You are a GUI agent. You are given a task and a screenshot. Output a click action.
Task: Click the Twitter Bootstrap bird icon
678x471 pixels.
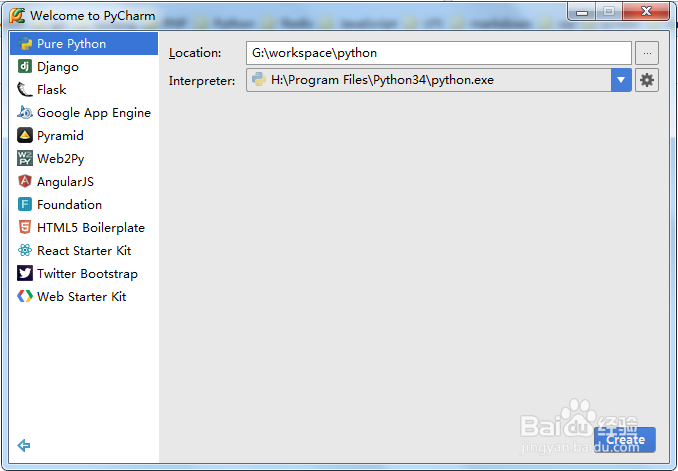pos(25,273)
